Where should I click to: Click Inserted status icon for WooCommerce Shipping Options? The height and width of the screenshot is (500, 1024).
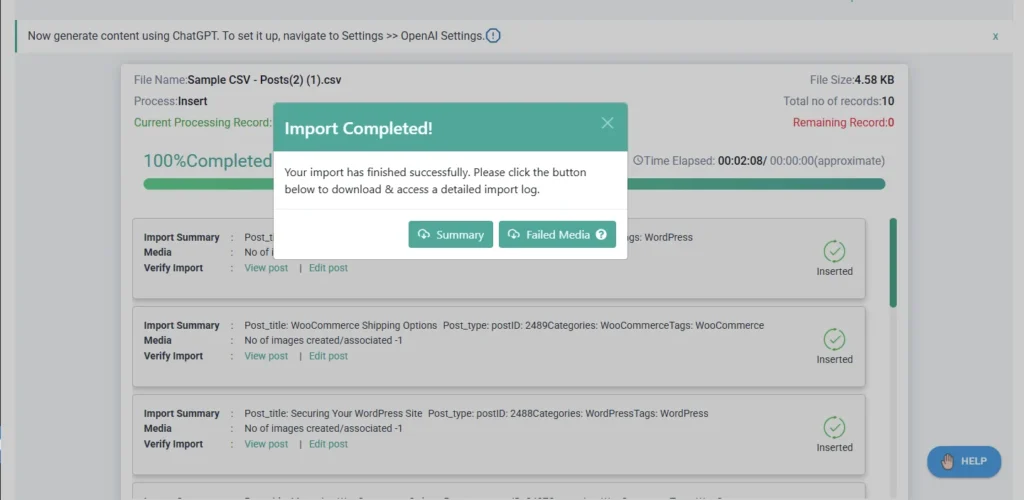pyautogui.click(x=834, y=339)
